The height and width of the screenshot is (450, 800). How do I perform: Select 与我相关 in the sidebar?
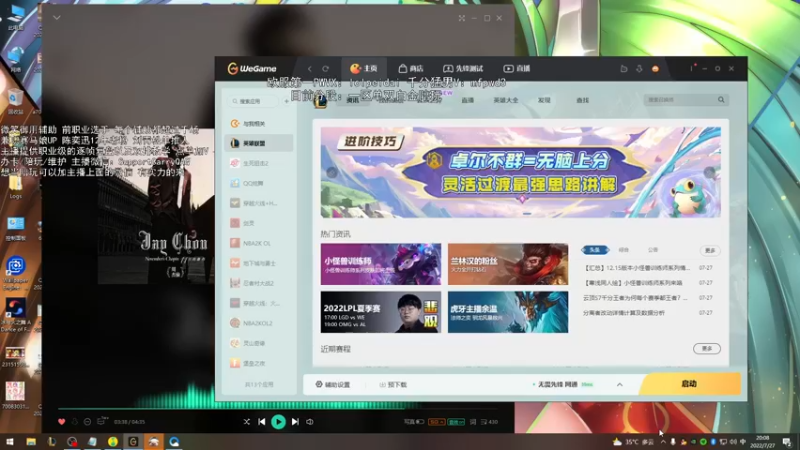tap(259, 123)
